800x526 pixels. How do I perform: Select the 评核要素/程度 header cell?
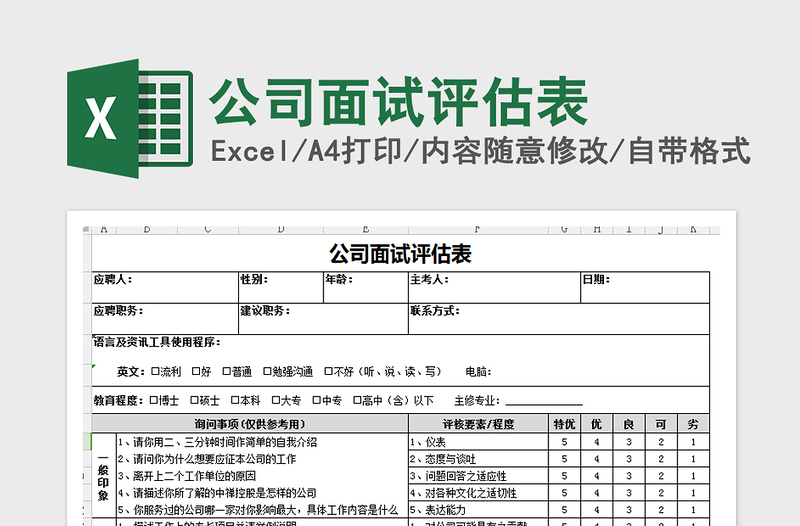[x=479, y=424]
